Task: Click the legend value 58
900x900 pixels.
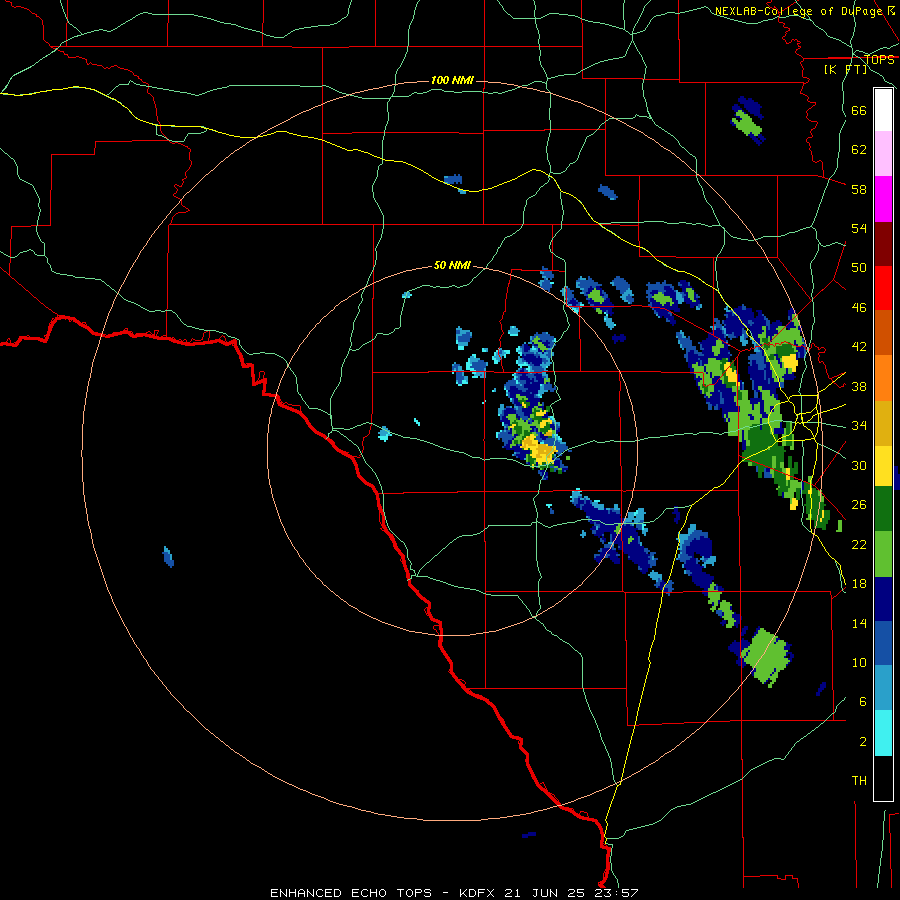Action: (859, 189)
